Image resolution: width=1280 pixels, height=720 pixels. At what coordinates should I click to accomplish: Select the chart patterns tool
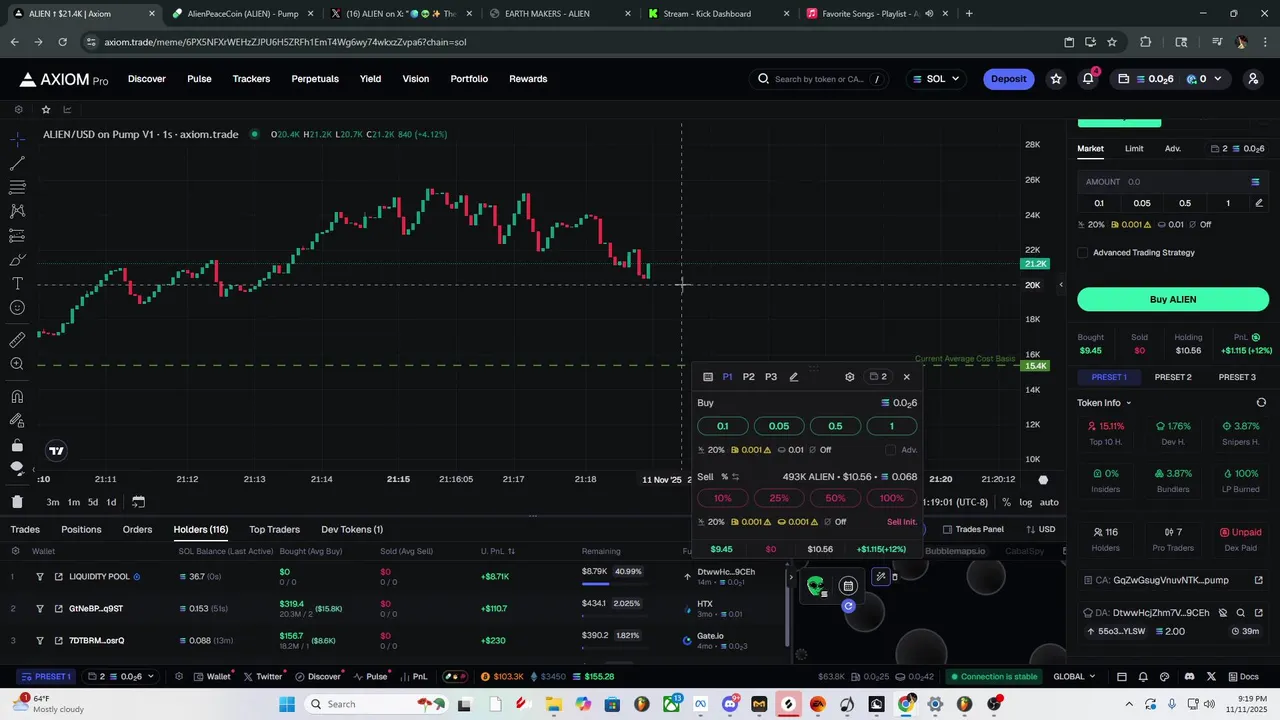[17, 211]
